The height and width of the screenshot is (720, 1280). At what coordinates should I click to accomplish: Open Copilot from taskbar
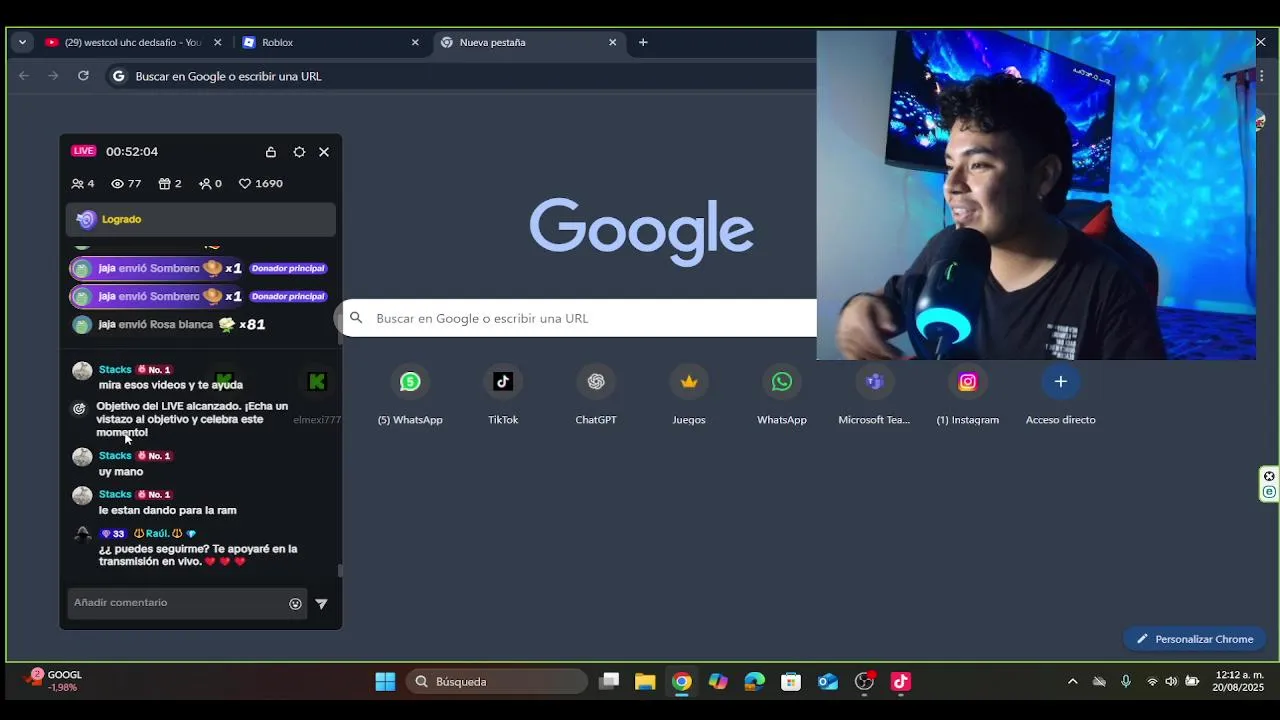point(718,682)
